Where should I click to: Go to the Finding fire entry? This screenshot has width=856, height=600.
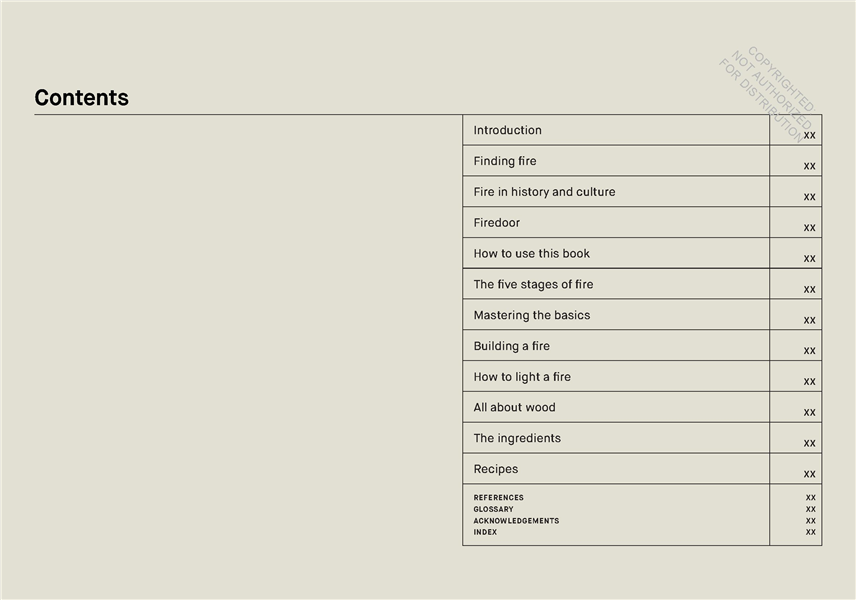point(505,161)
